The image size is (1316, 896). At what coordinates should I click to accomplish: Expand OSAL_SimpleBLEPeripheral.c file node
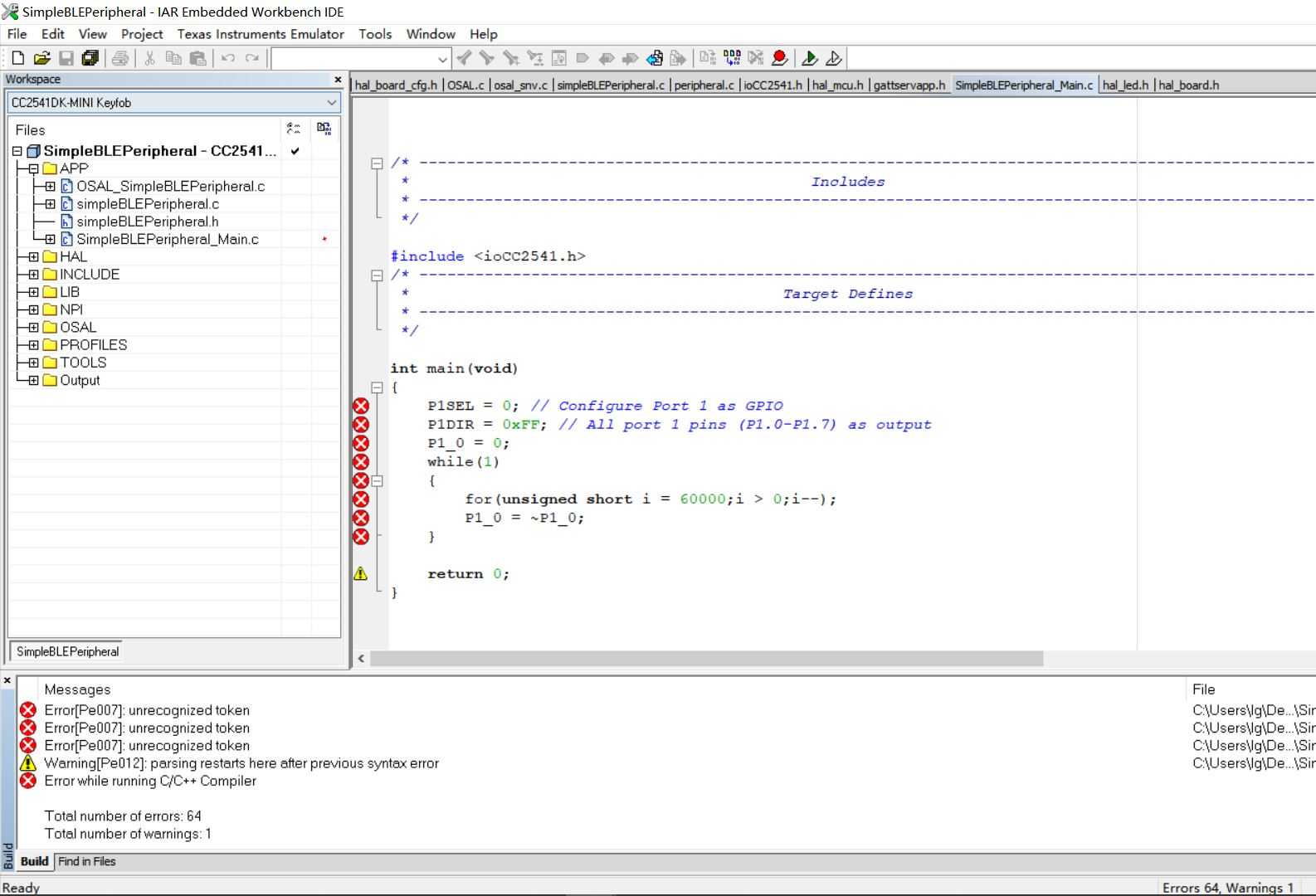click(x=50, y=186)
